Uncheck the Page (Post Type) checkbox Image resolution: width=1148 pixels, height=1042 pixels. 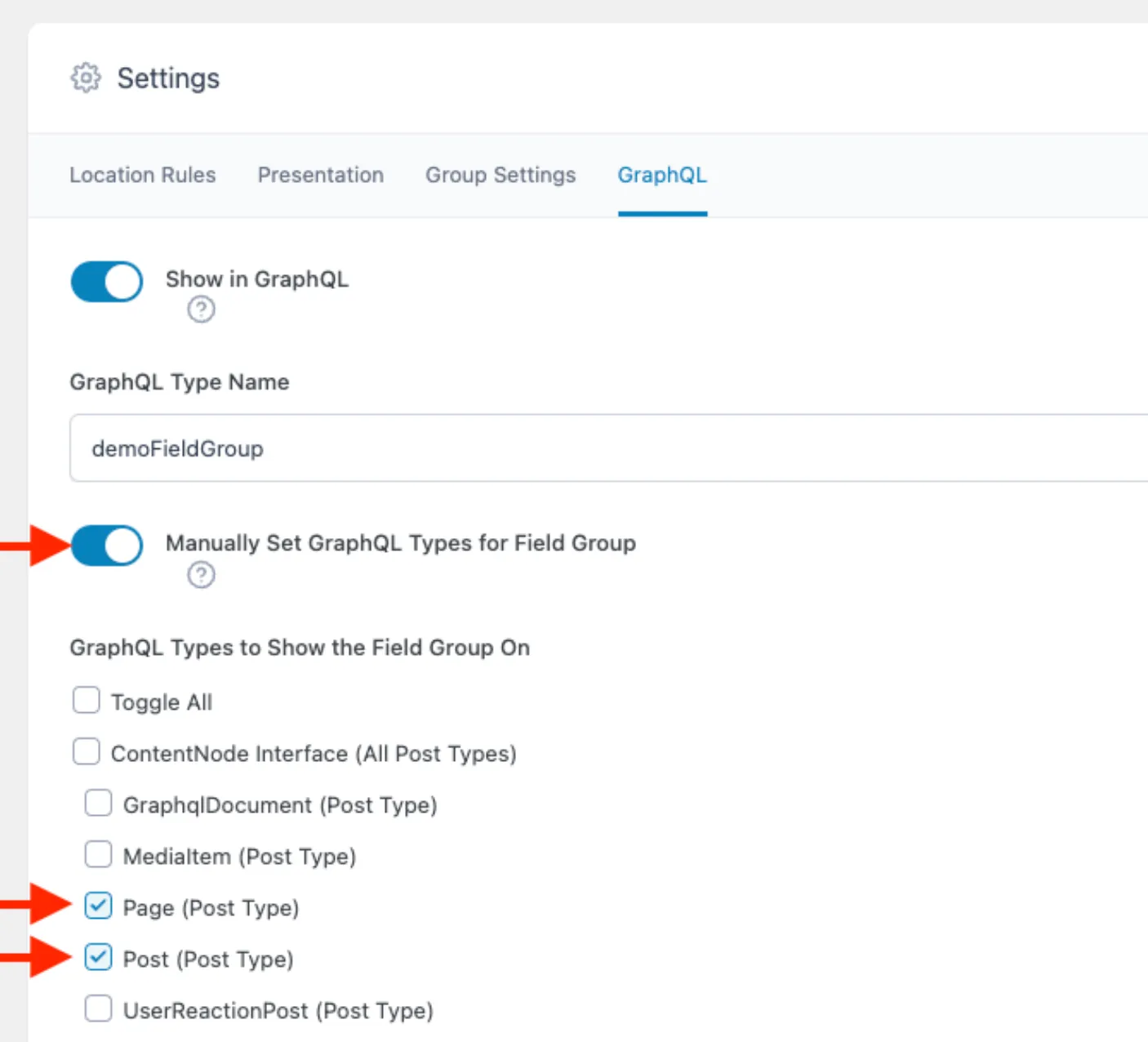(99, 906)
